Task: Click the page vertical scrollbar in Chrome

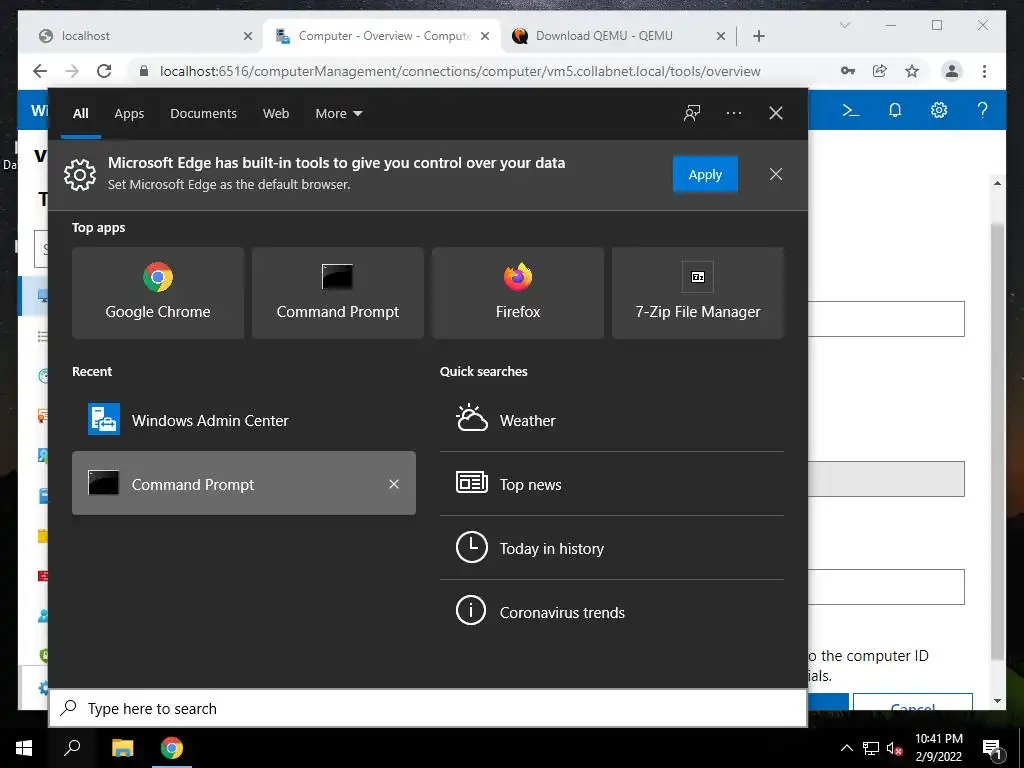Action: pyautogui.click(x=997, y=441)
